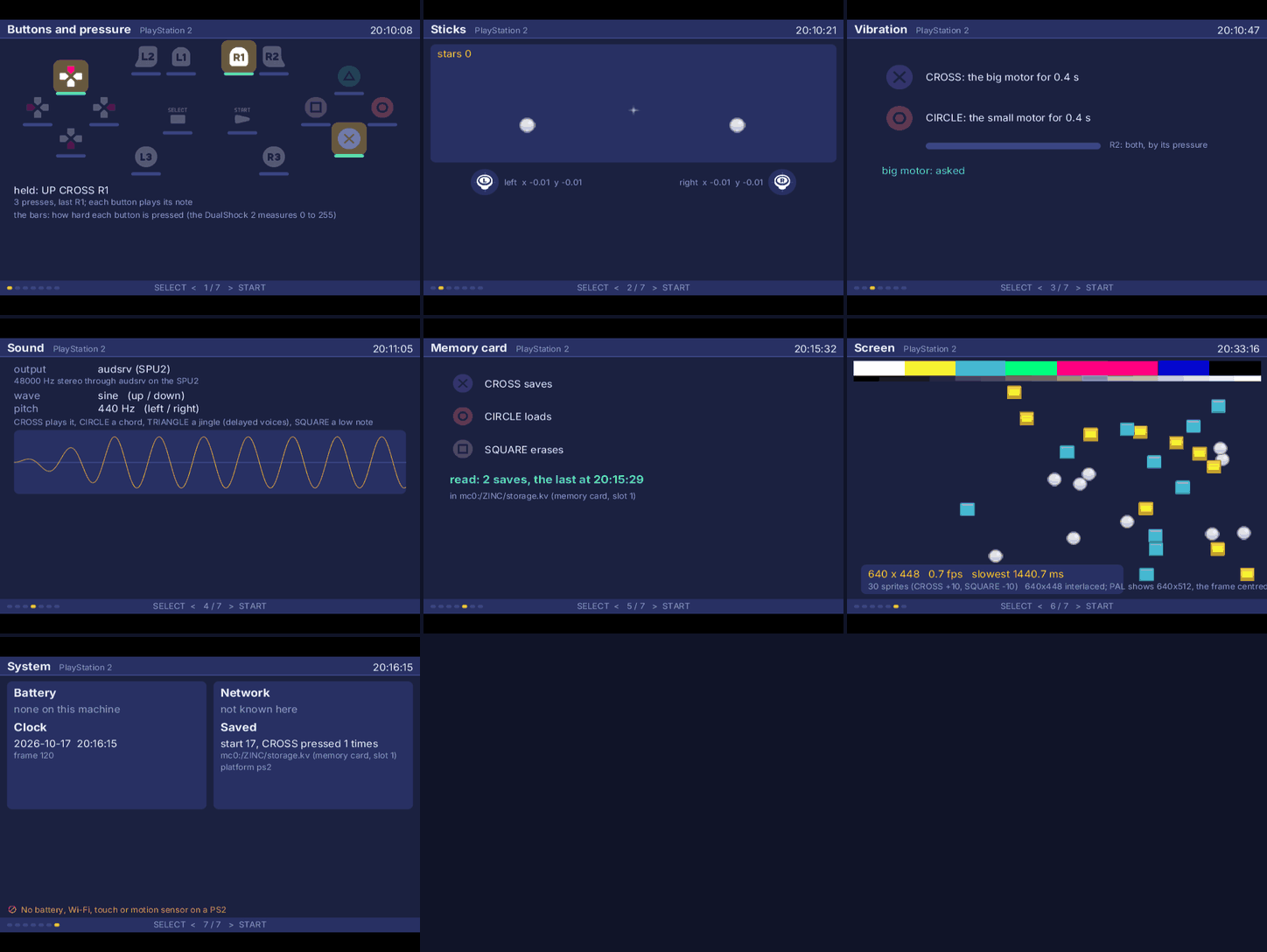Click the left white ball in the Sticks field

click(528, 125)
